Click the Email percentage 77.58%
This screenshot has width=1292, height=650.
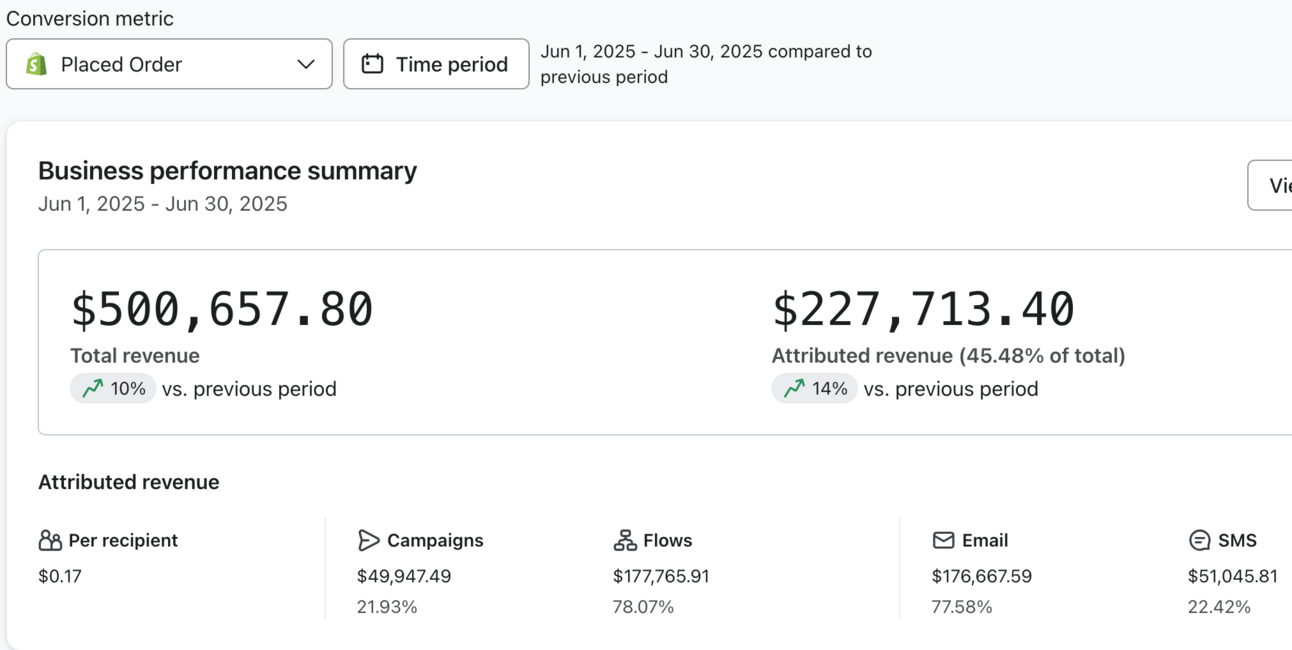962,607
